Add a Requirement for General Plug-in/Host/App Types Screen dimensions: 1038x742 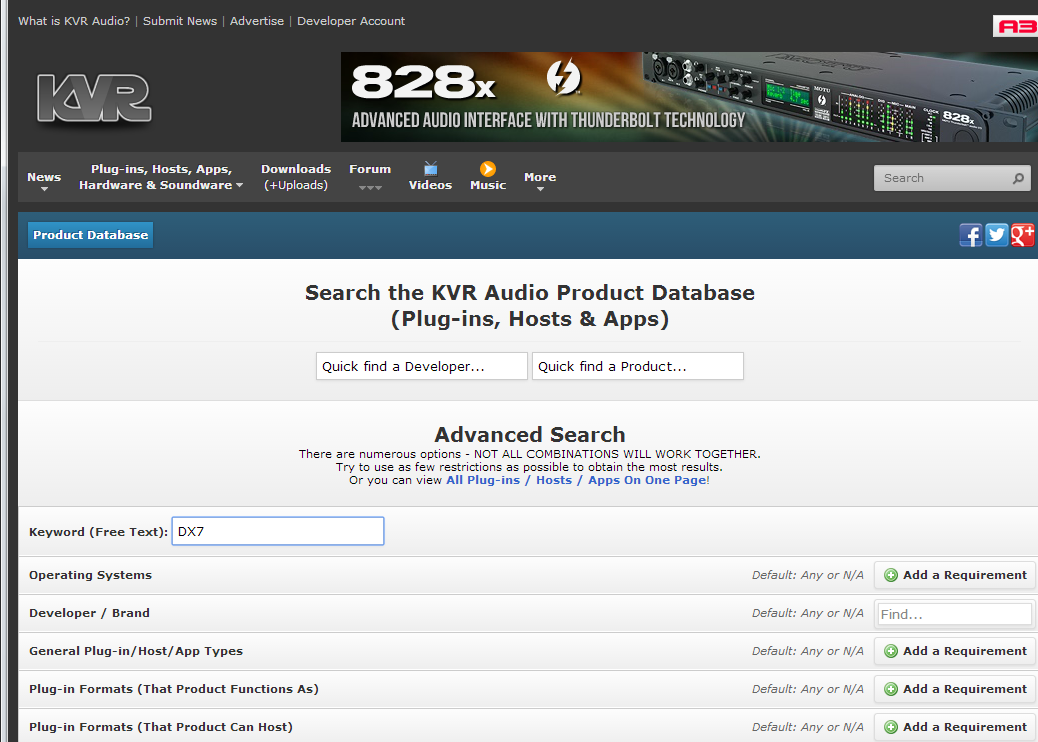pos(955,651)
